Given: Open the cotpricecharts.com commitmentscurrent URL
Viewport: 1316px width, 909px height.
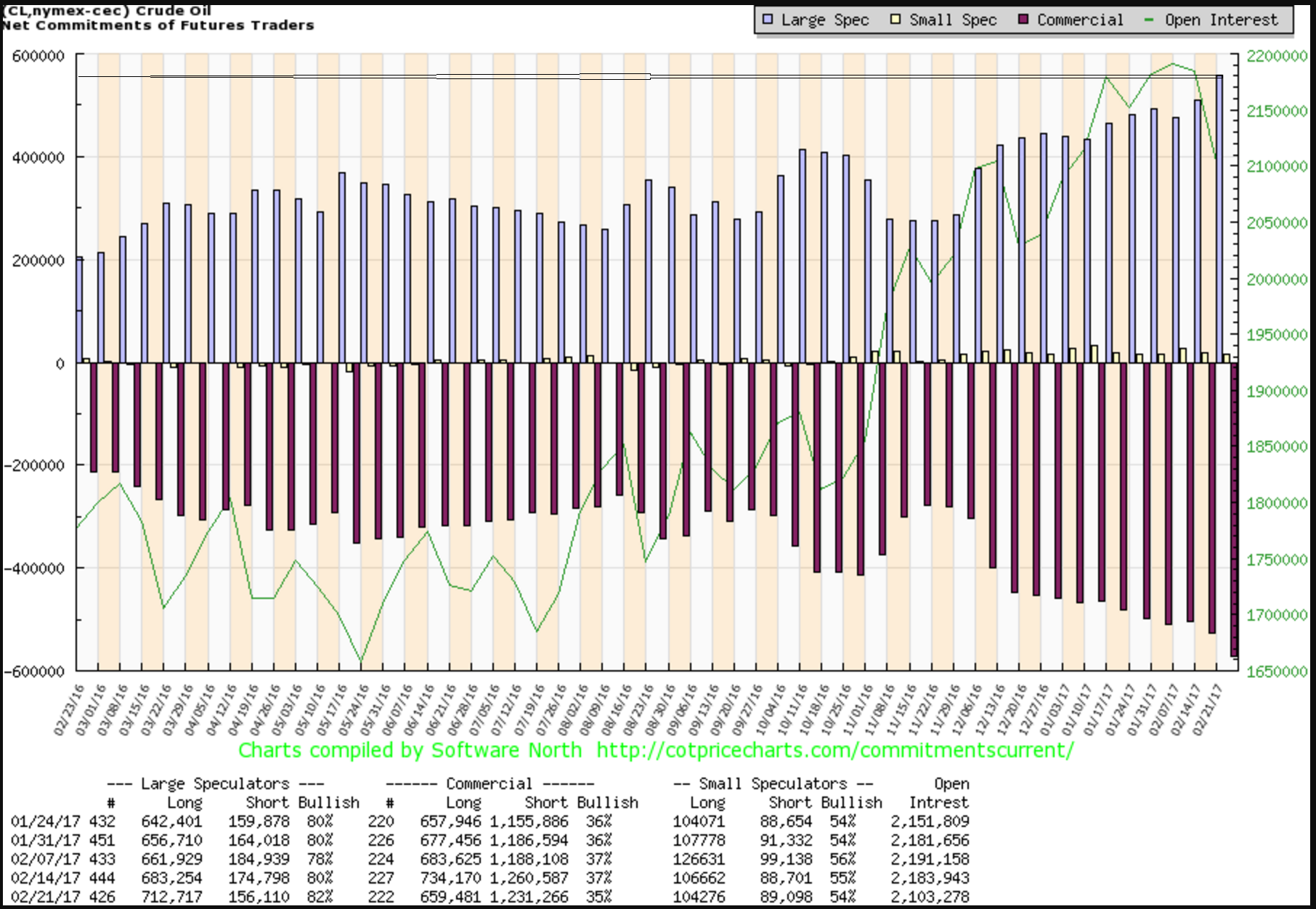Looking at the screenshot, I should 835,750.
